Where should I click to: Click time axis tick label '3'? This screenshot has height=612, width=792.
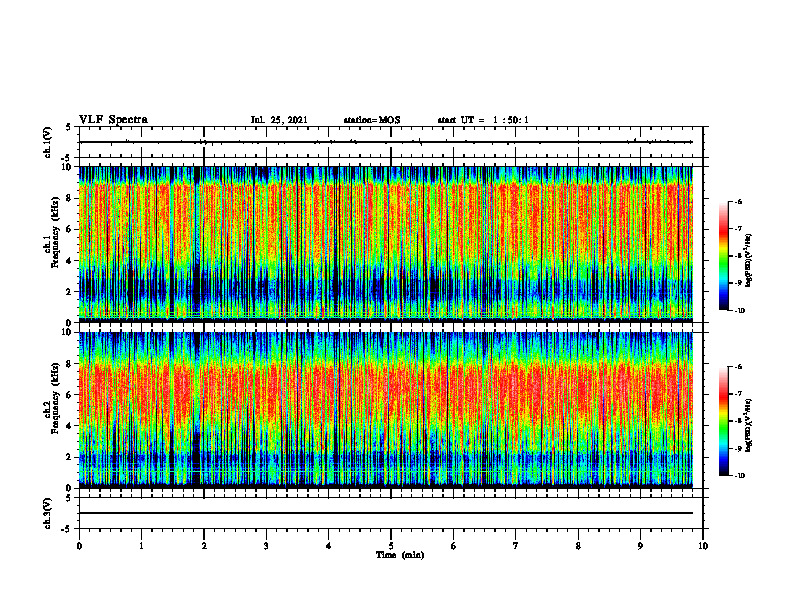click(x=266, y=546)
